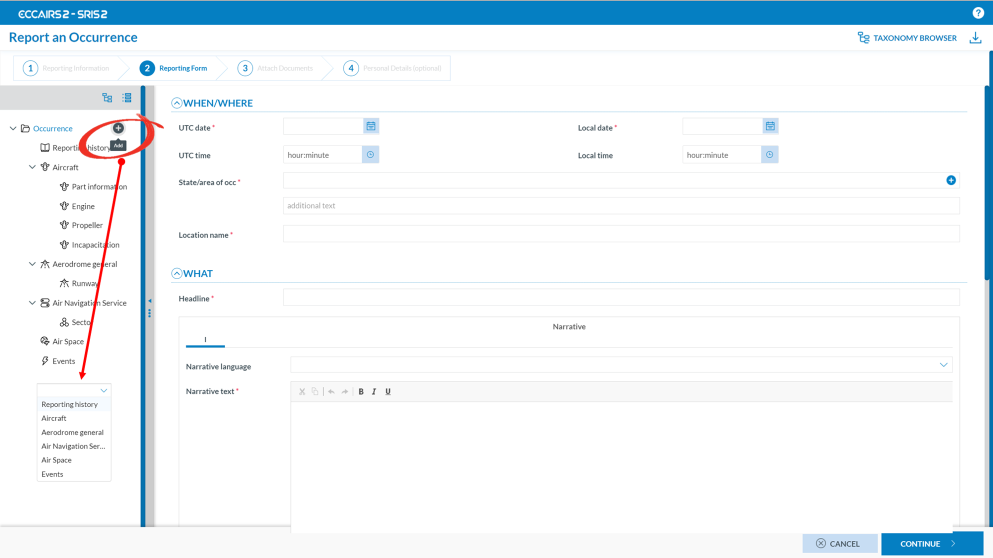Click the Cancel button

pyautogui.click(x=840, y=543)
